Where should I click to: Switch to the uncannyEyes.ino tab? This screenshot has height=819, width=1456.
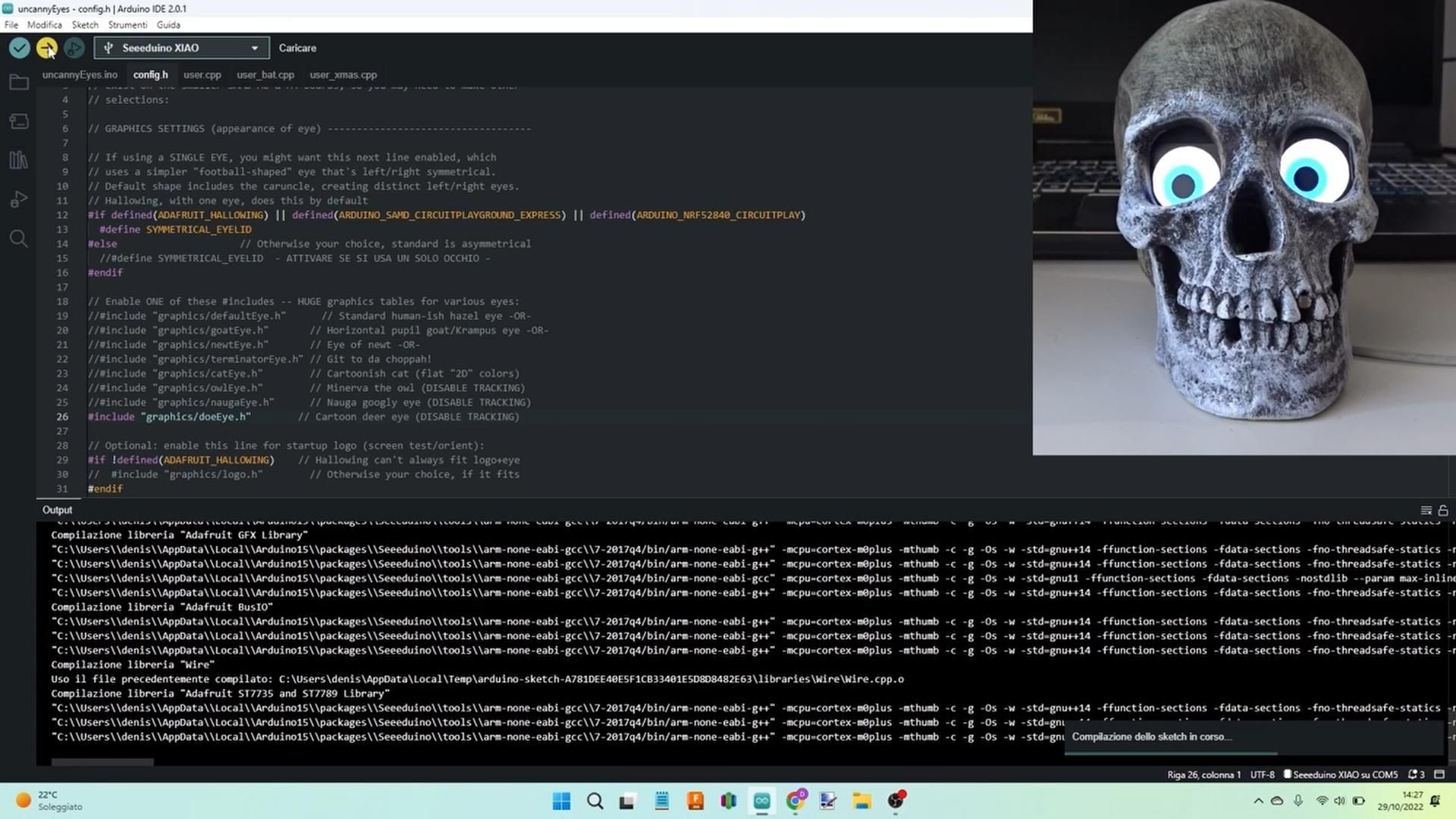pos(80,74)
